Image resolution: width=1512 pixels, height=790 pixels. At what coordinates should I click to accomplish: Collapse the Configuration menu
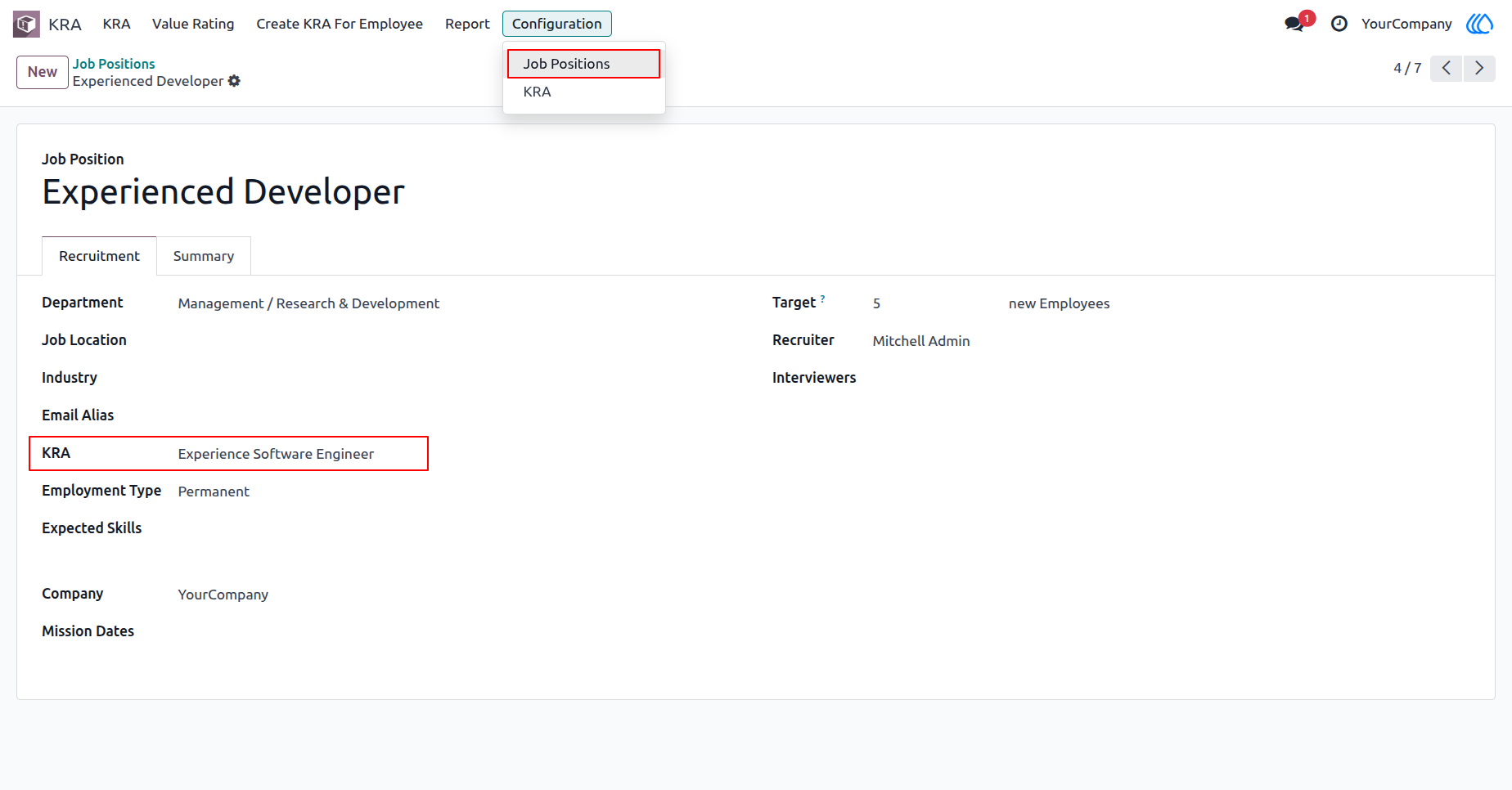tap(557, 24)
